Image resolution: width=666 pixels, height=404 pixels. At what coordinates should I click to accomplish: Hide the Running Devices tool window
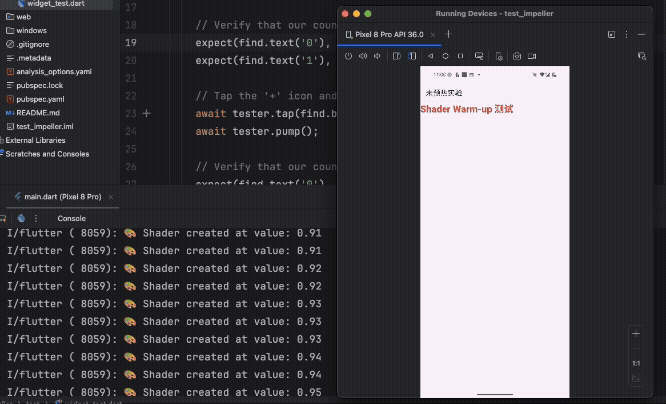click(x=642, y=34)
